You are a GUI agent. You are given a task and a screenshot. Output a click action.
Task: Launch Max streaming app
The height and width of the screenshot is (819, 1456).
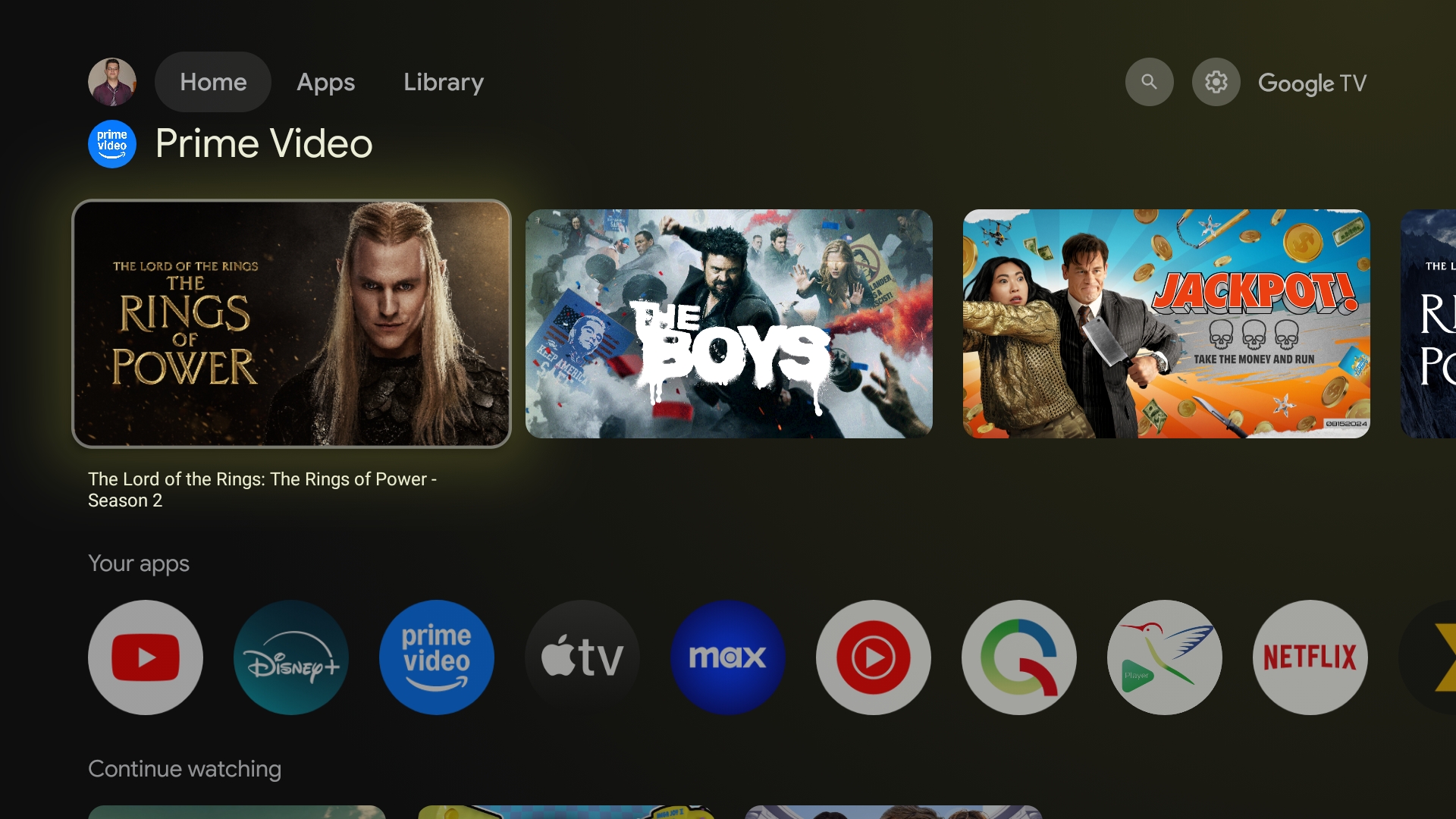pos(727,657)
